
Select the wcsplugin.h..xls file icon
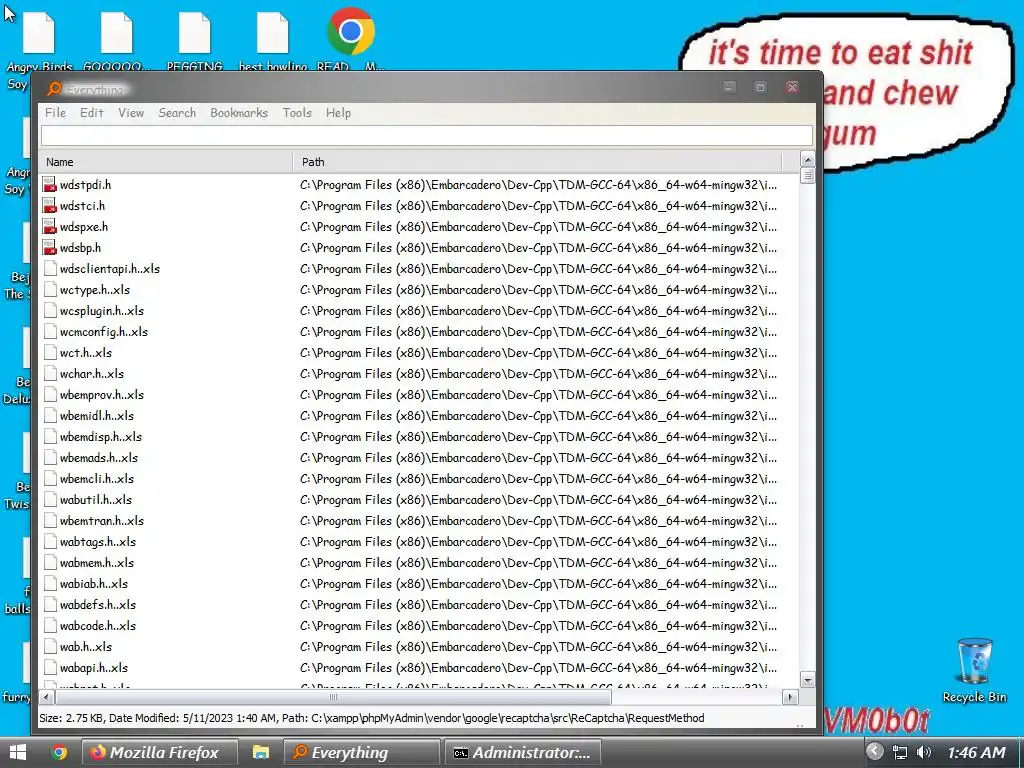50,311
